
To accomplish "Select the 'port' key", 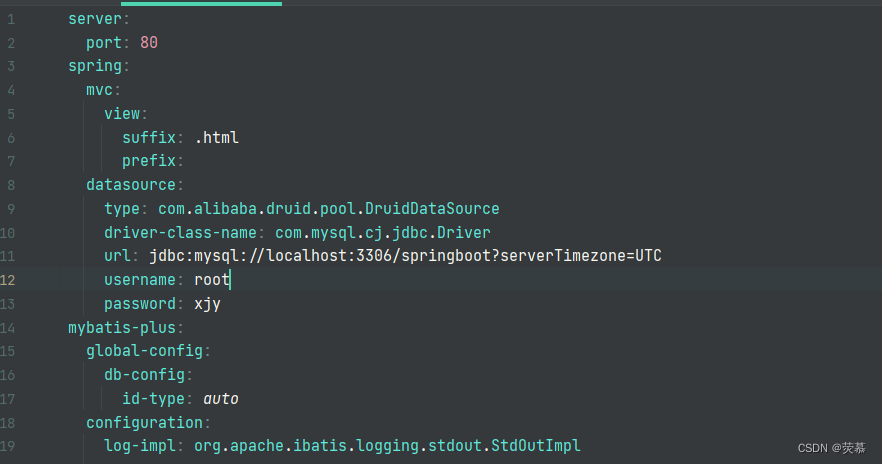I will [104, 43].
